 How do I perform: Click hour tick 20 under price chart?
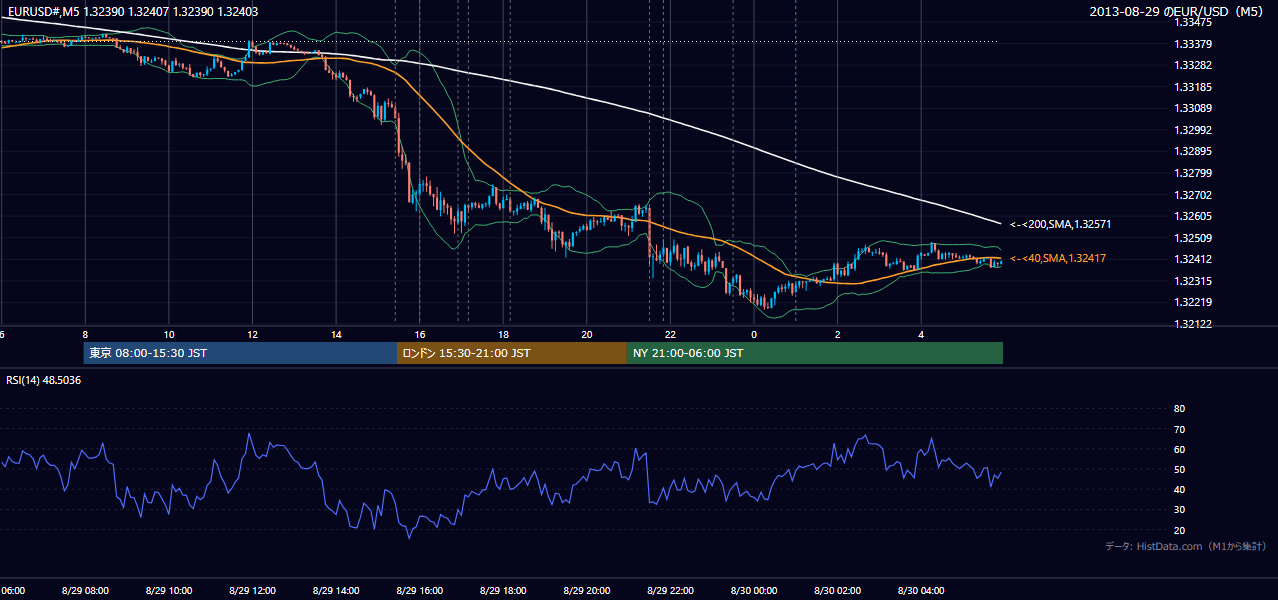click(587, 334)
